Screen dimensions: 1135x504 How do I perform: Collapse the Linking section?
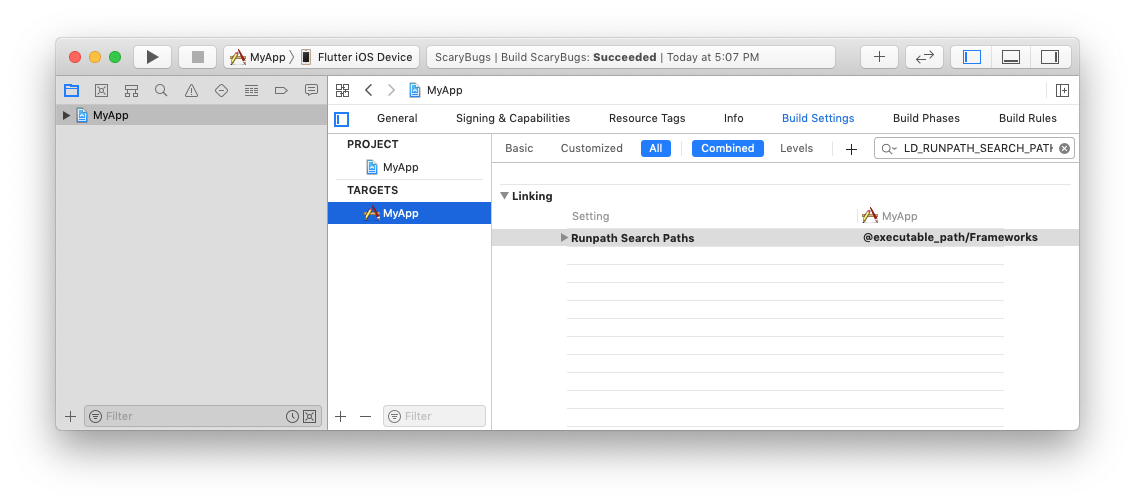coord(505,196)
